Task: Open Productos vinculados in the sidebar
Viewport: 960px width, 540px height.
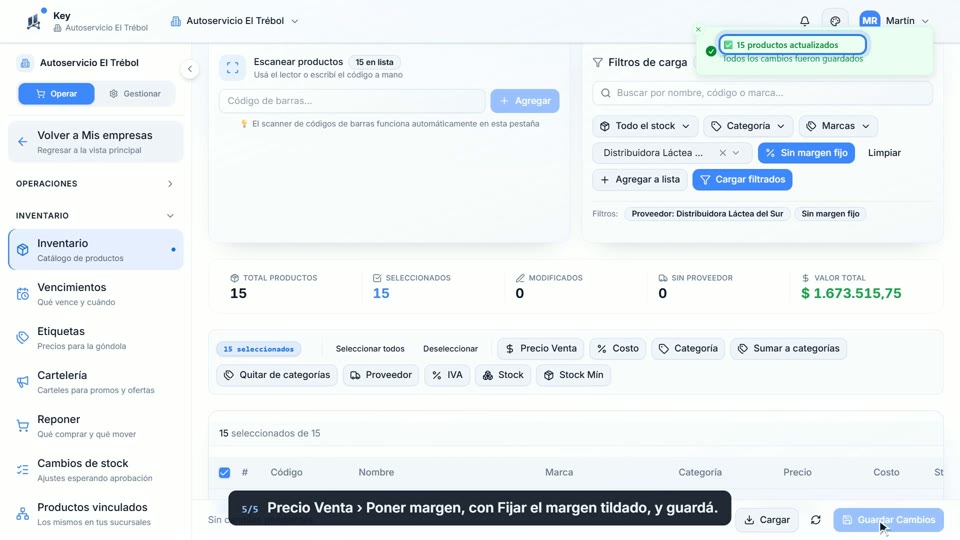Action: click(96, 514)
